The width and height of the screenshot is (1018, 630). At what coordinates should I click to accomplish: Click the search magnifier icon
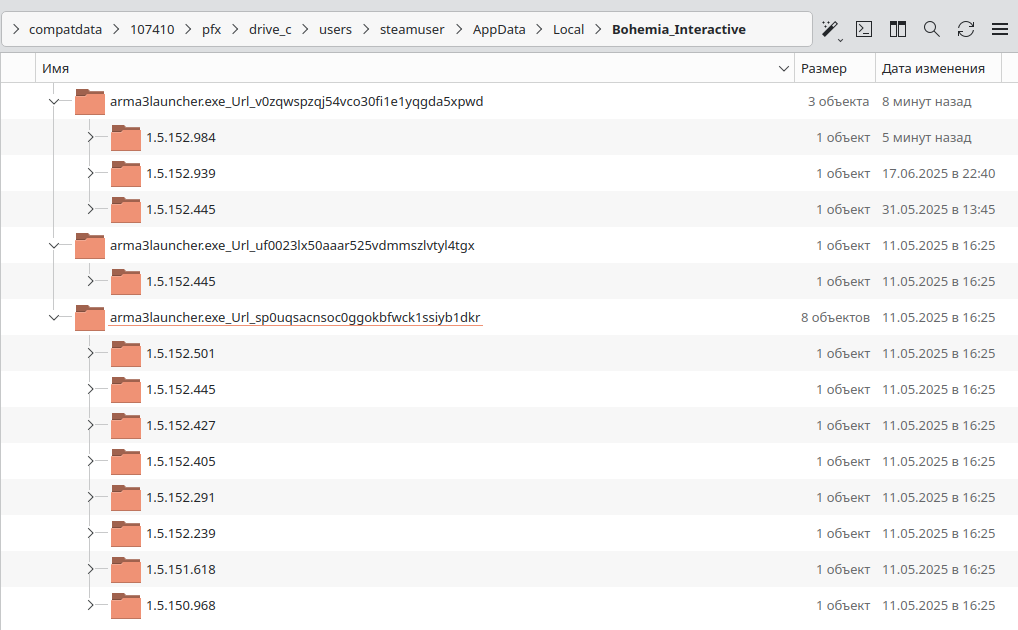[x=932, y=29]
